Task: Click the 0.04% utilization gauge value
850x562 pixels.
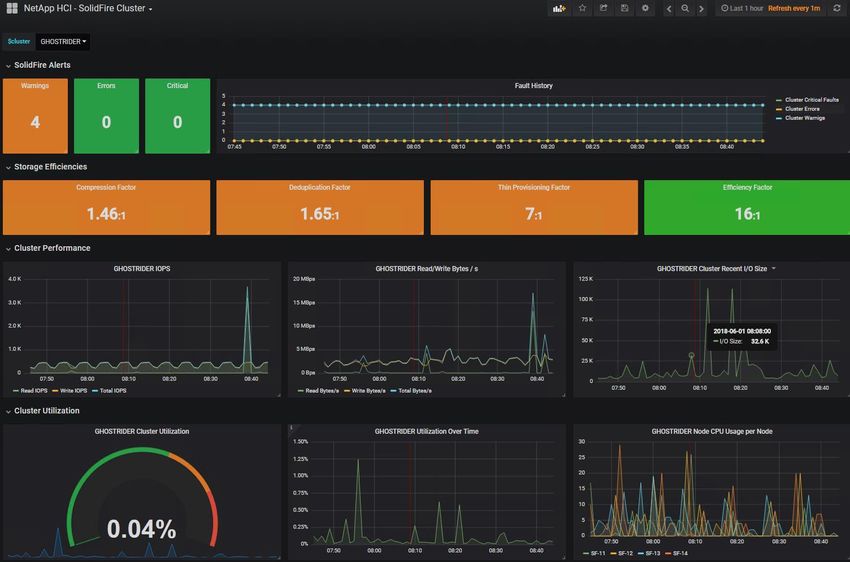Action: pyautogui.click(x=141, y=529)
